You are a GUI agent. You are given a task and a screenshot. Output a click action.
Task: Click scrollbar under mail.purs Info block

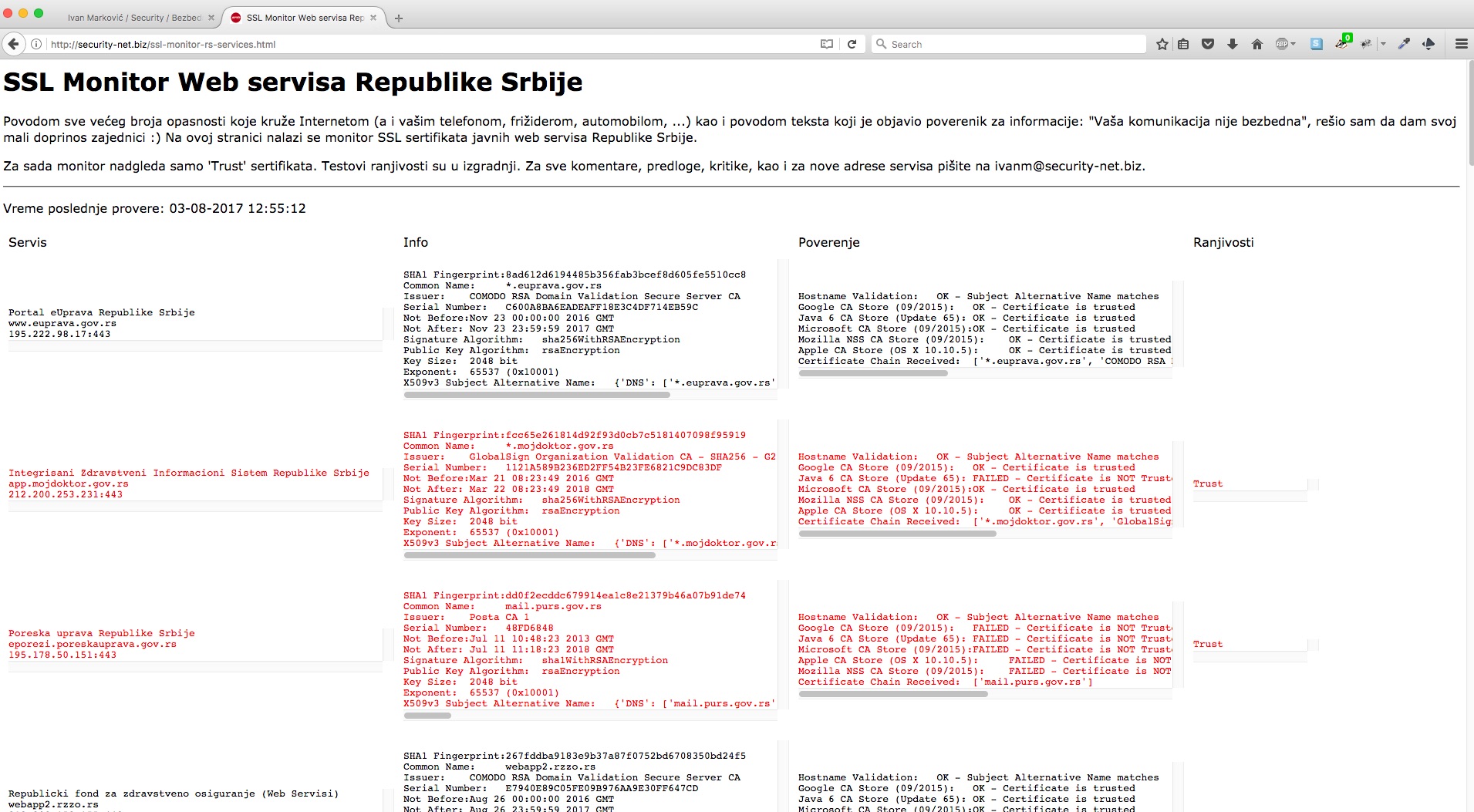[x=427, y=716]
